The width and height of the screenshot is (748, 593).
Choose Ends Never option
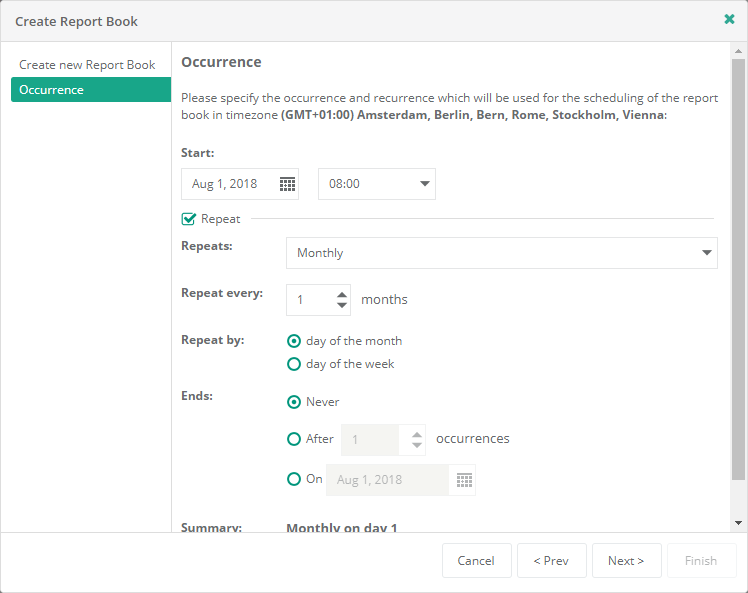294,402
